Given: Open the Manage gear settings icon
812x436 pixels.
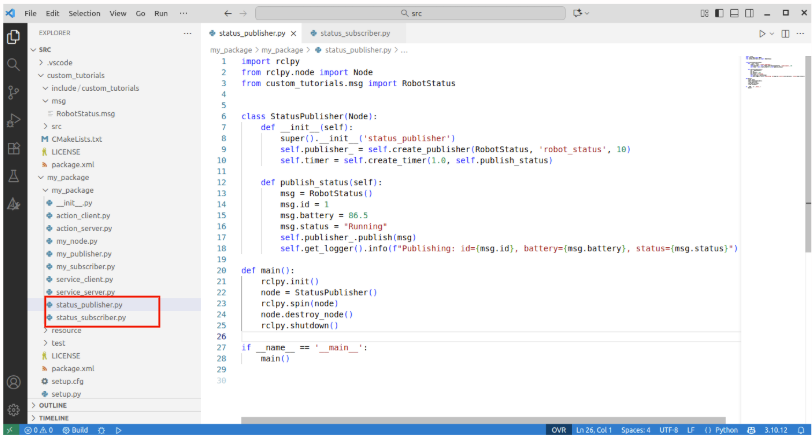Looking at the screenshot, I should (13, 408).
